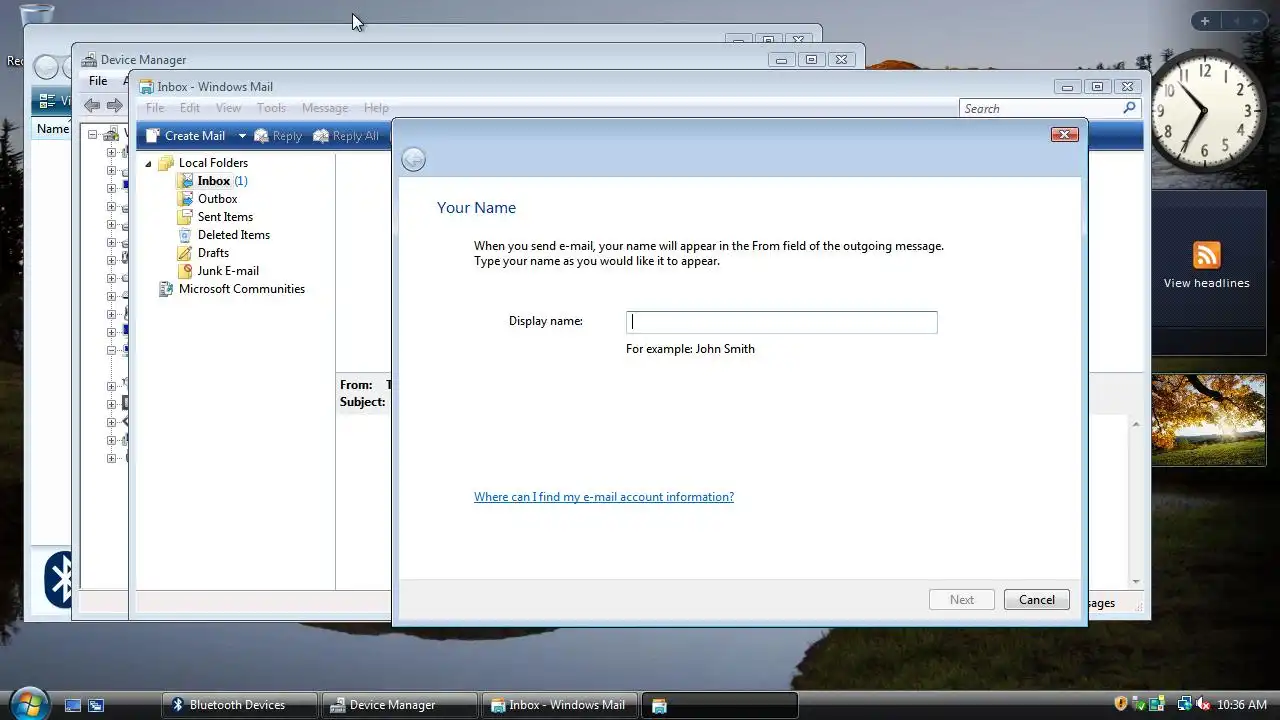Click the unlabeled mail wizard taskbar button
The image size is (1280, 720).
[720, 705]
